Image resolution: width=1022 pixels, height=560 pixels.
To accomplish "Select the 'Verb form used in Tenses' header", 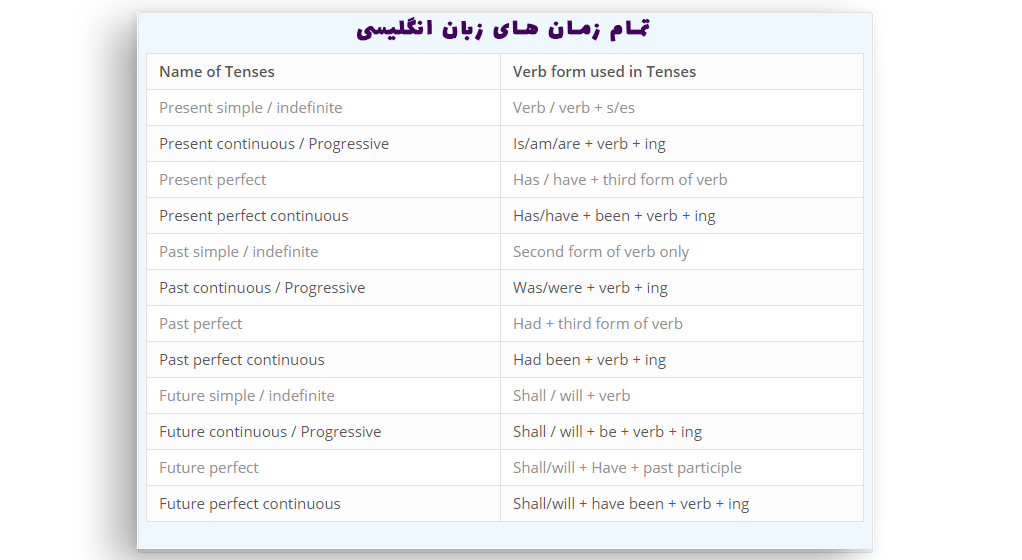I will point(682,72).
